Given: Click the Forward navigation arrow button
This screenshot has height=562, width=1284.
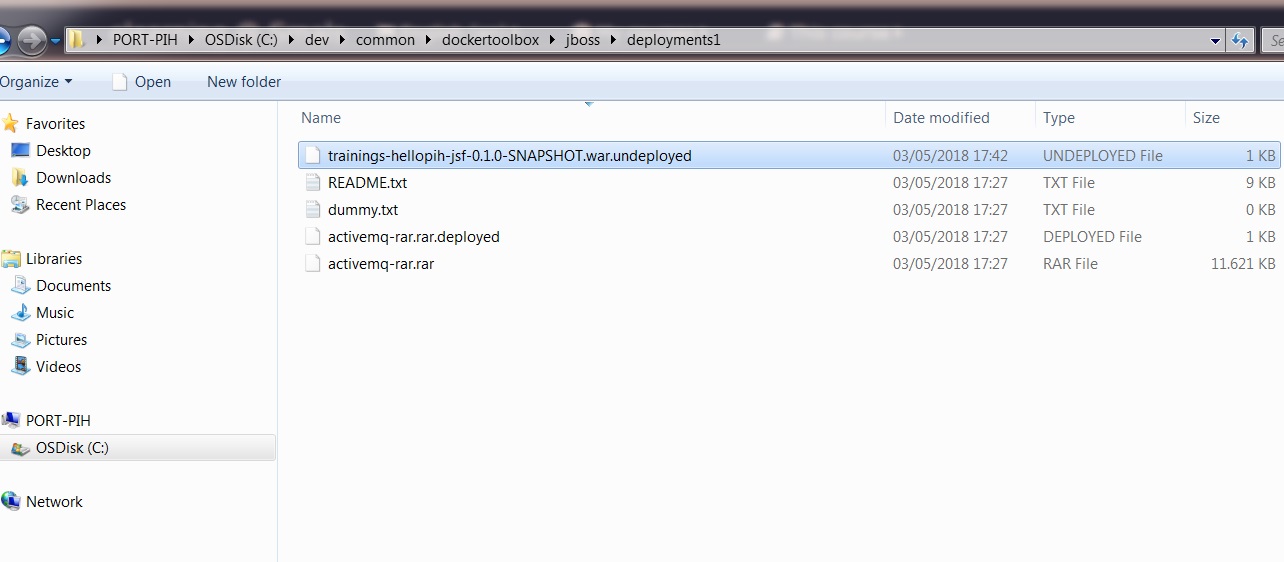Looking at the screenshot, I should (x=32, y=41).
